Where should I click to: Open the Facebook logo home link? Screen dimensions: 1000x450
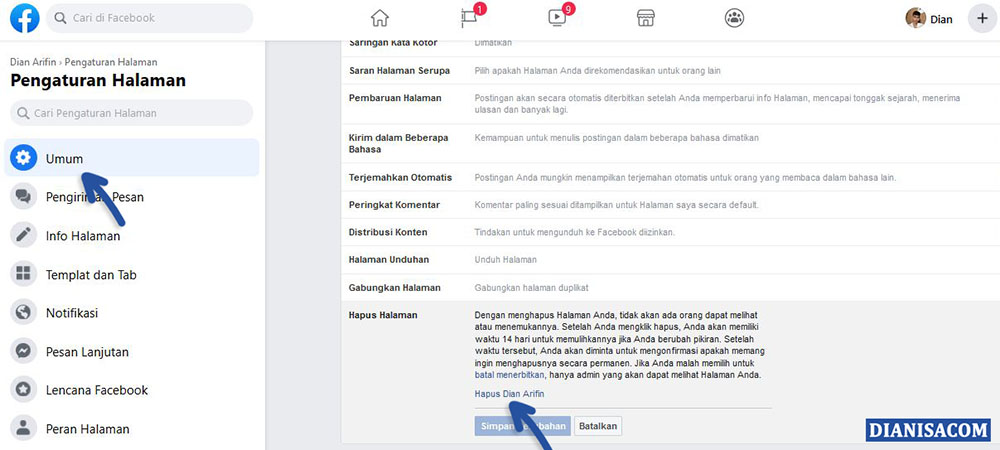pyautogui.click(x=24, y=18)
